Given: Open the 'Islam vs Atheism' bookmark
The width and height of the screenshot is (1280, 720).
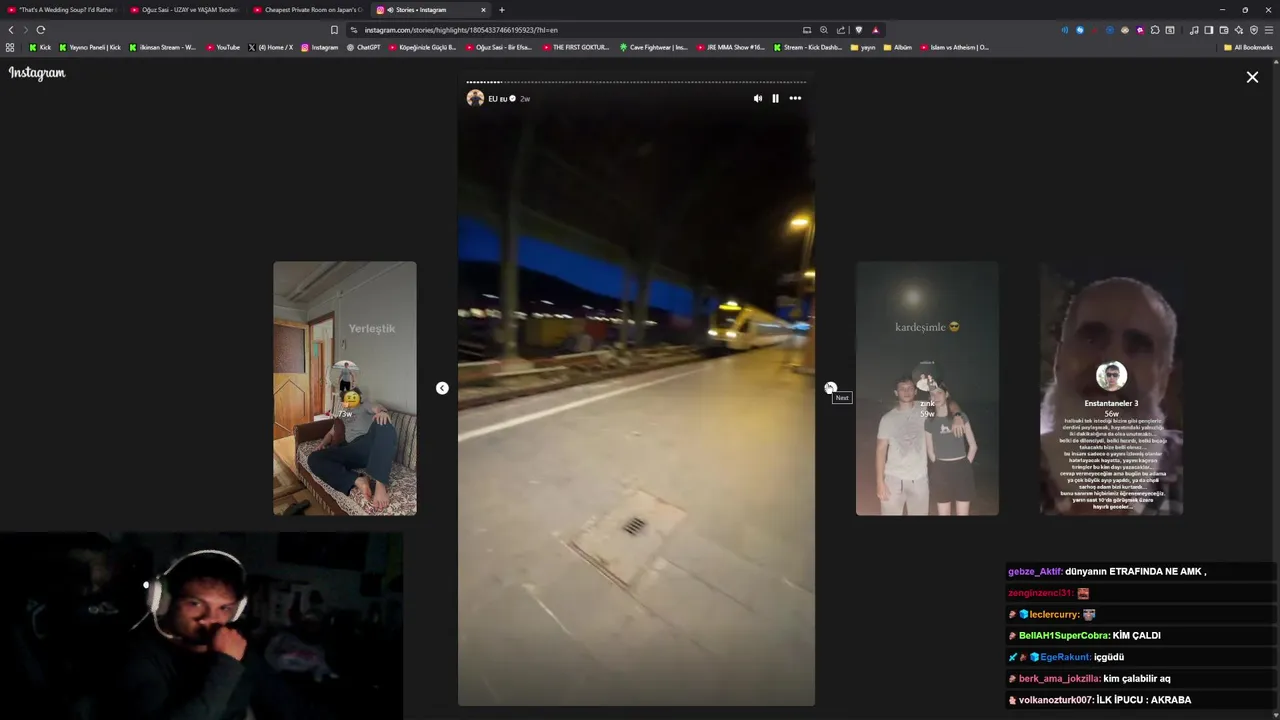Looking at the screenshot, I should 954,47.
